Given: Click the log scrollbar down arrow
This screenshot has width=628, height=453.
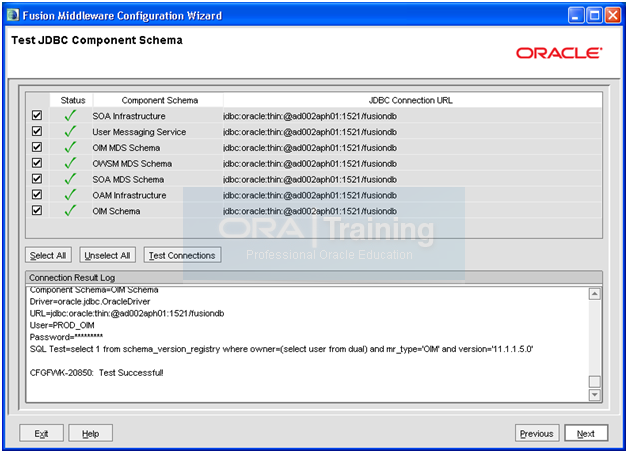Looking at the screenshot, I should tap(595, 395).
